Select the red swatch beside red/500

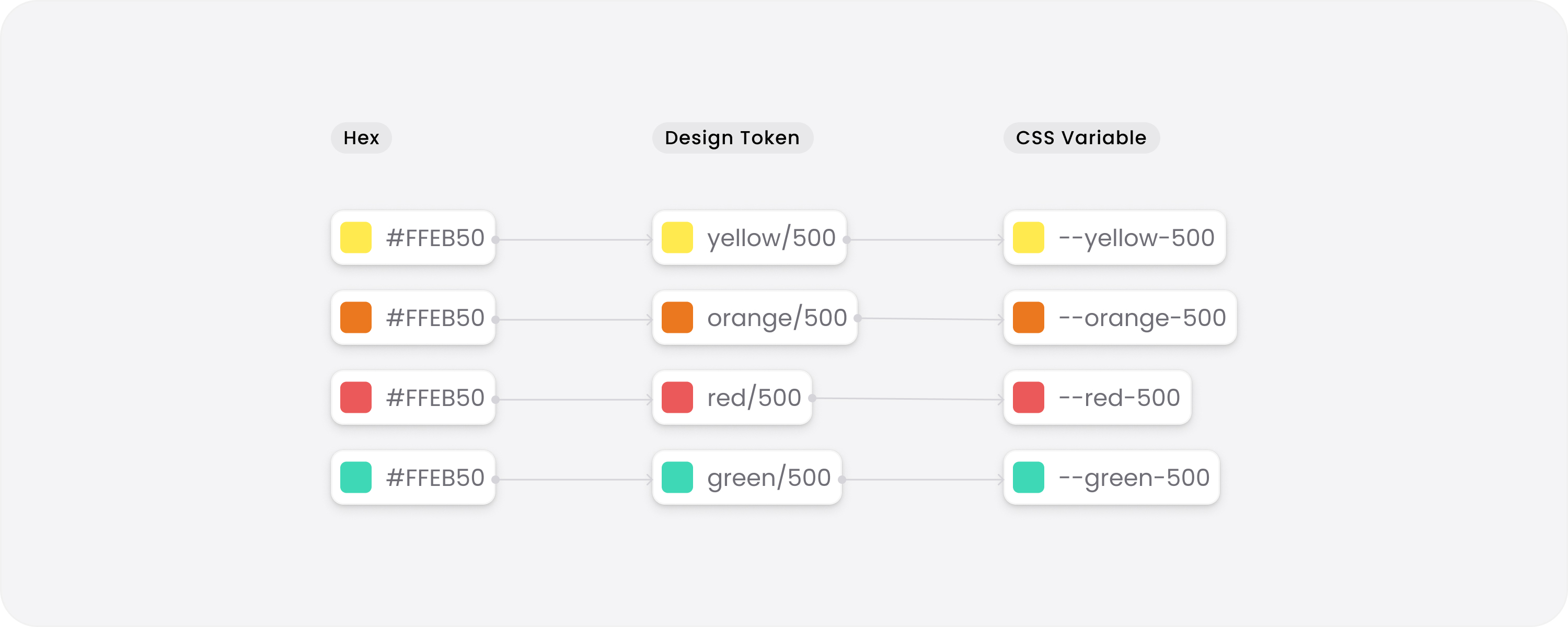(x=677, y=398)
